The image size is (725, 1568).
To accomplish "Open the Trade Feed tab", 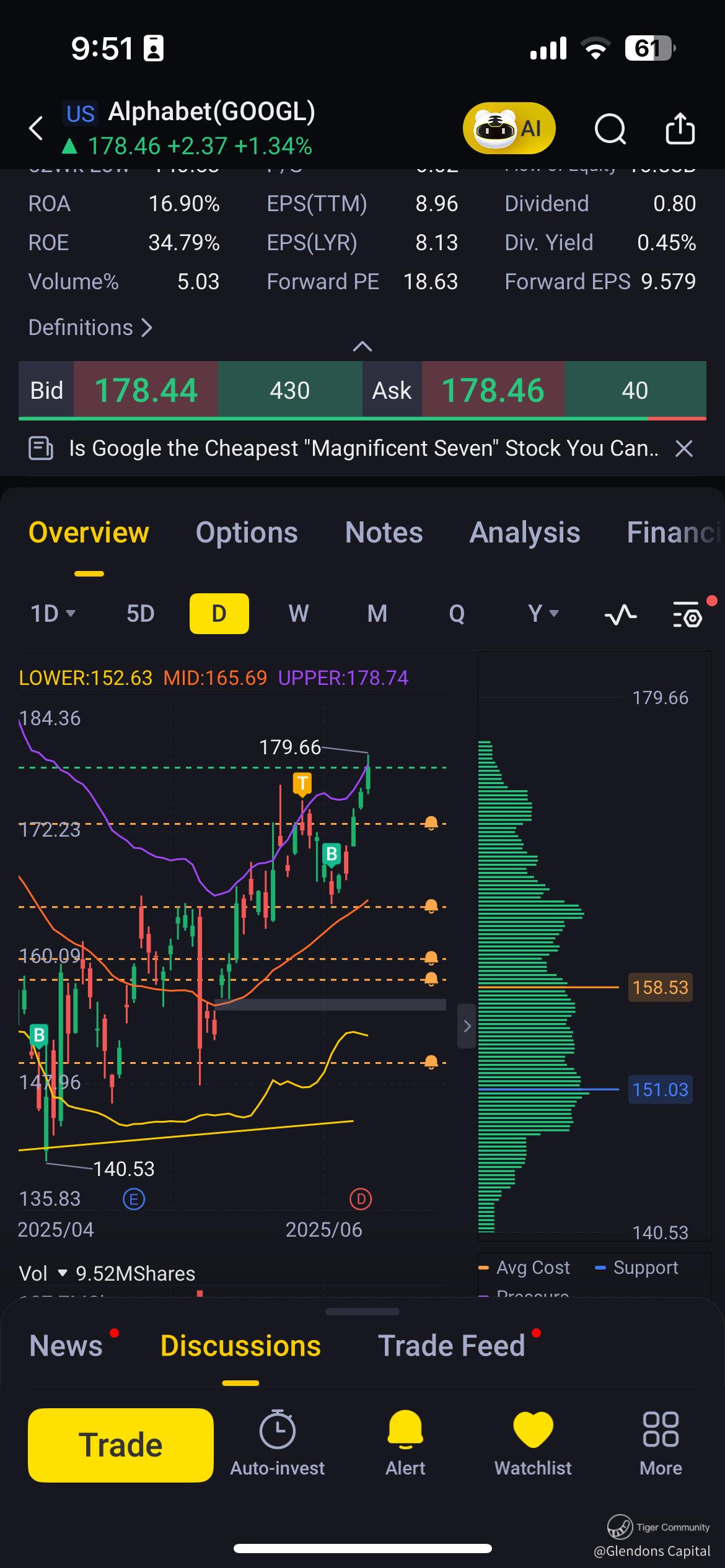I will (x=452, y=1346).
